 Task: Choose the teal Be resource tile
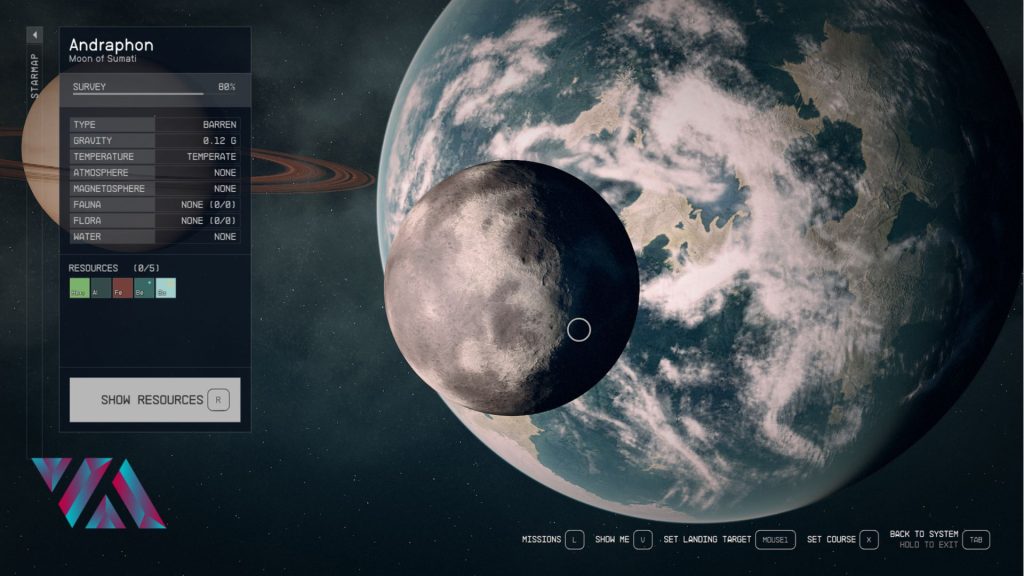pyautogui.click(x=144, y=289)
